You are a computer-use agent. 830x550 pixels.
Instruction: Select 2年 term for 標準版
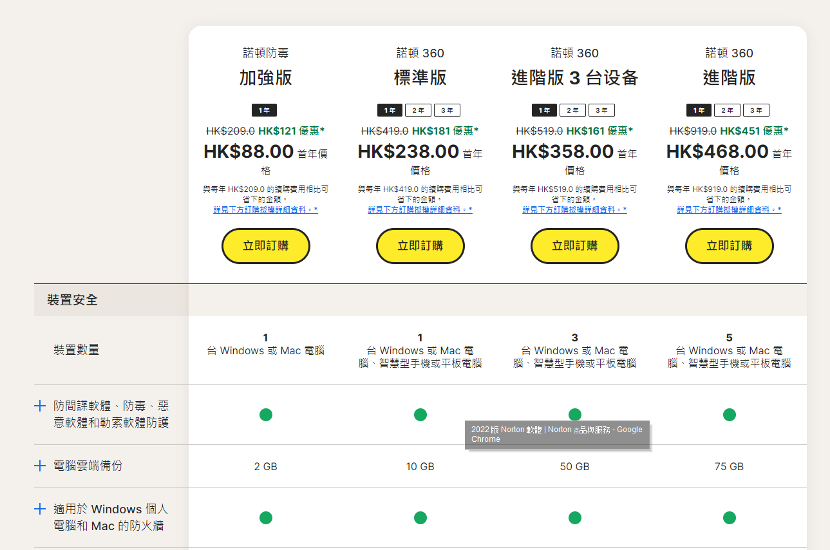418,110
